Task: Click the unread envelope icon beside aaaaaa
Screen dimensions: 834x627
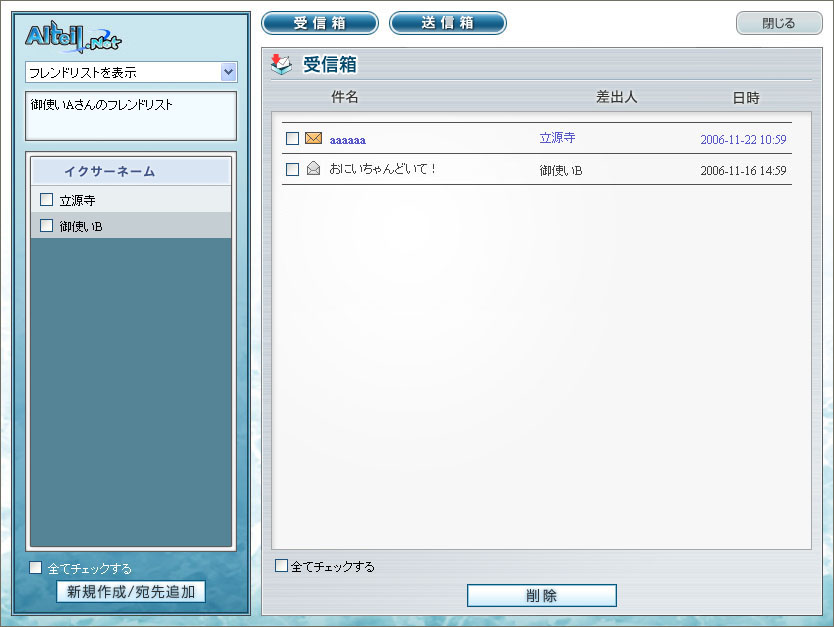Action: tap(313, 138)
